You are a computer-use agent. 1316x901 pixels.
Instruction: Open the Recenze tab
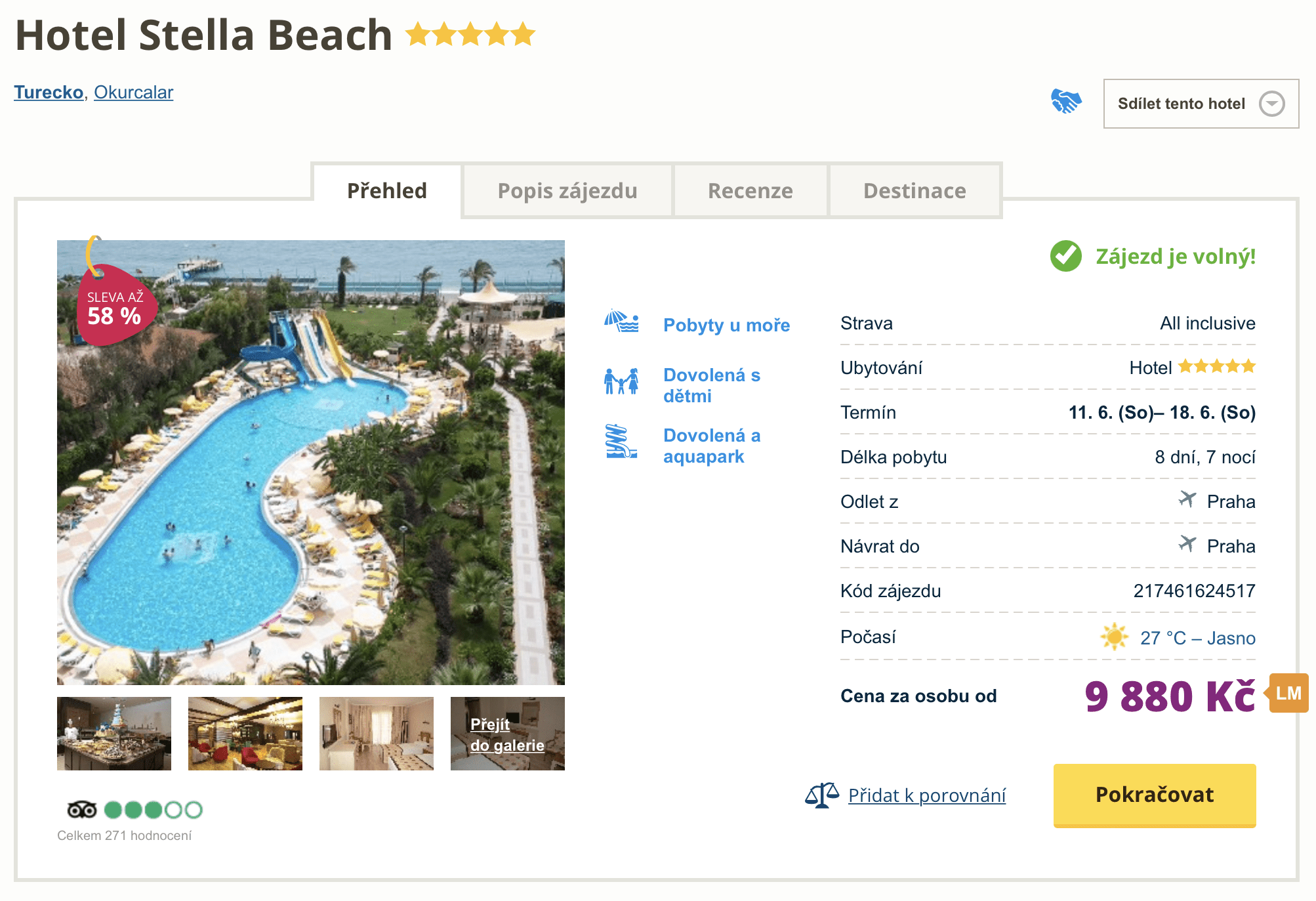[x=750, y=191]
